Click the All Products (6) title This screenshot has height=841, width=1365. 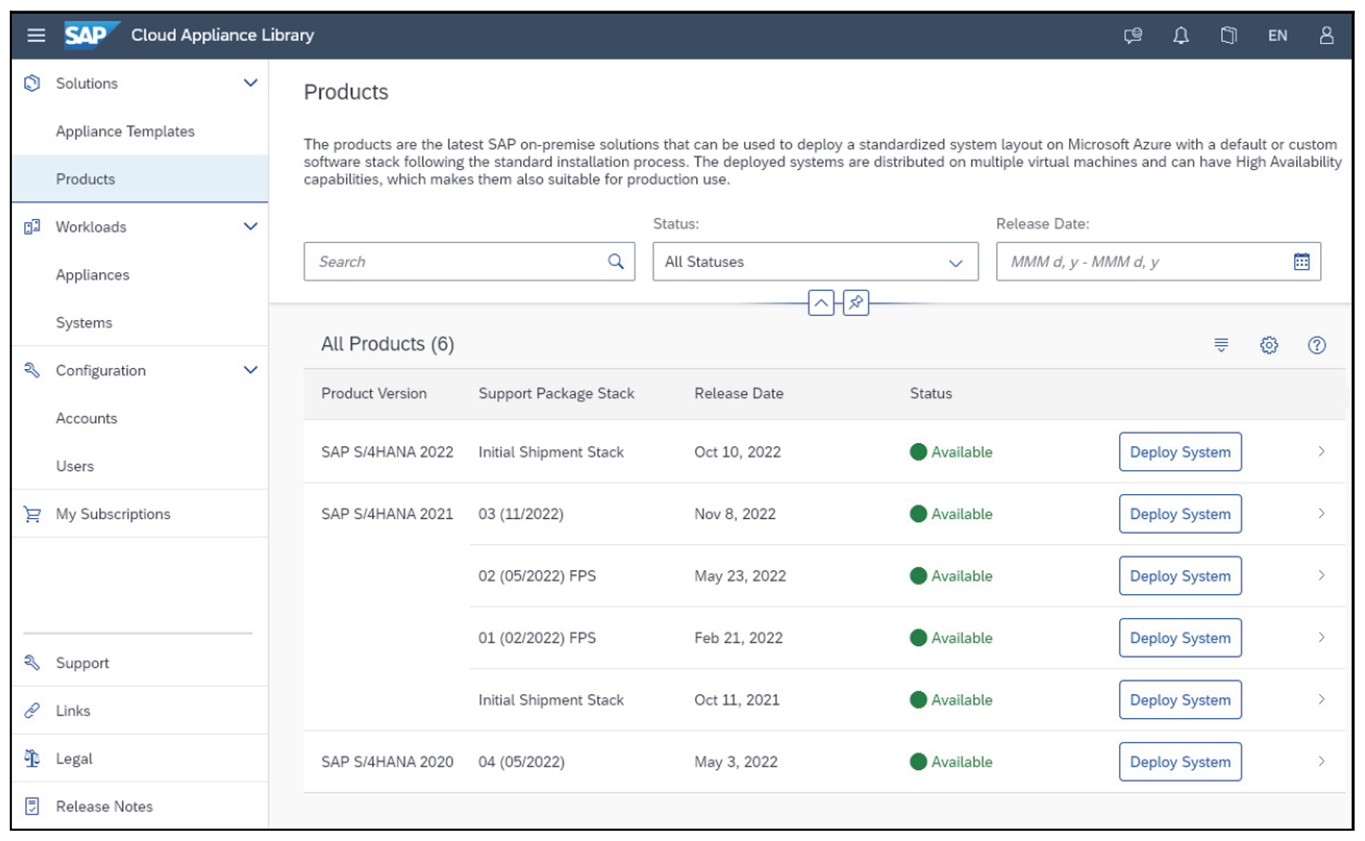click(x=388, y=344)
